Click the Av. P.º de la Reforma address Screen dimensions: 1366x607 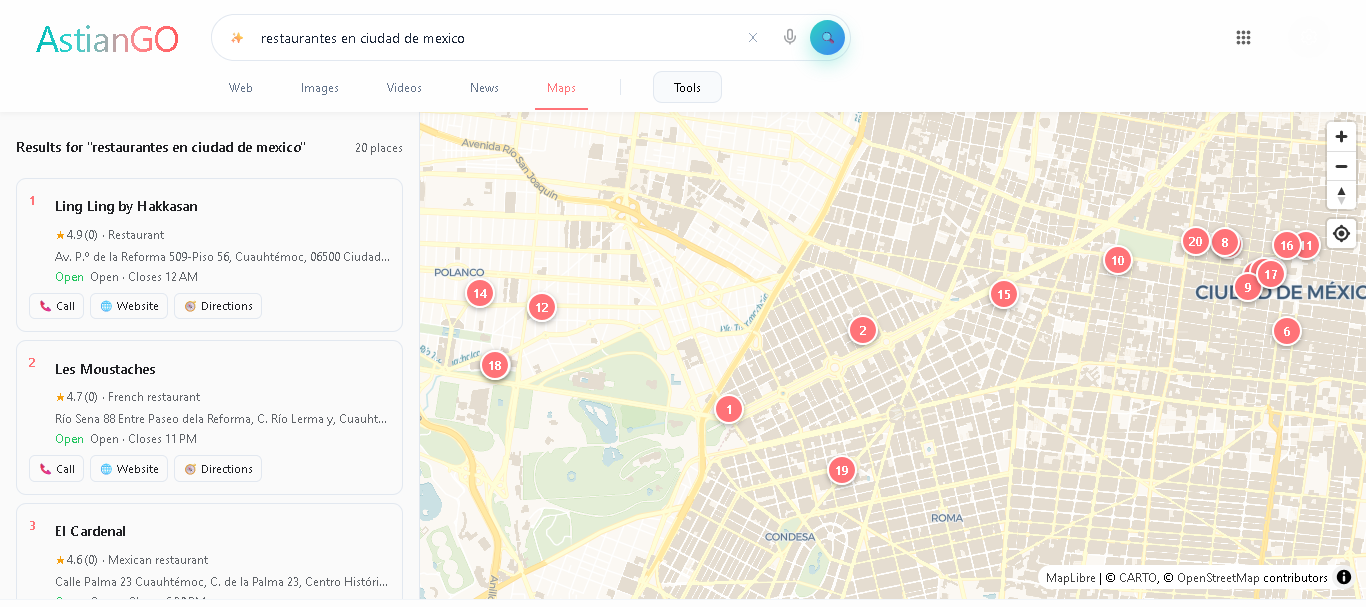(222, 256)
